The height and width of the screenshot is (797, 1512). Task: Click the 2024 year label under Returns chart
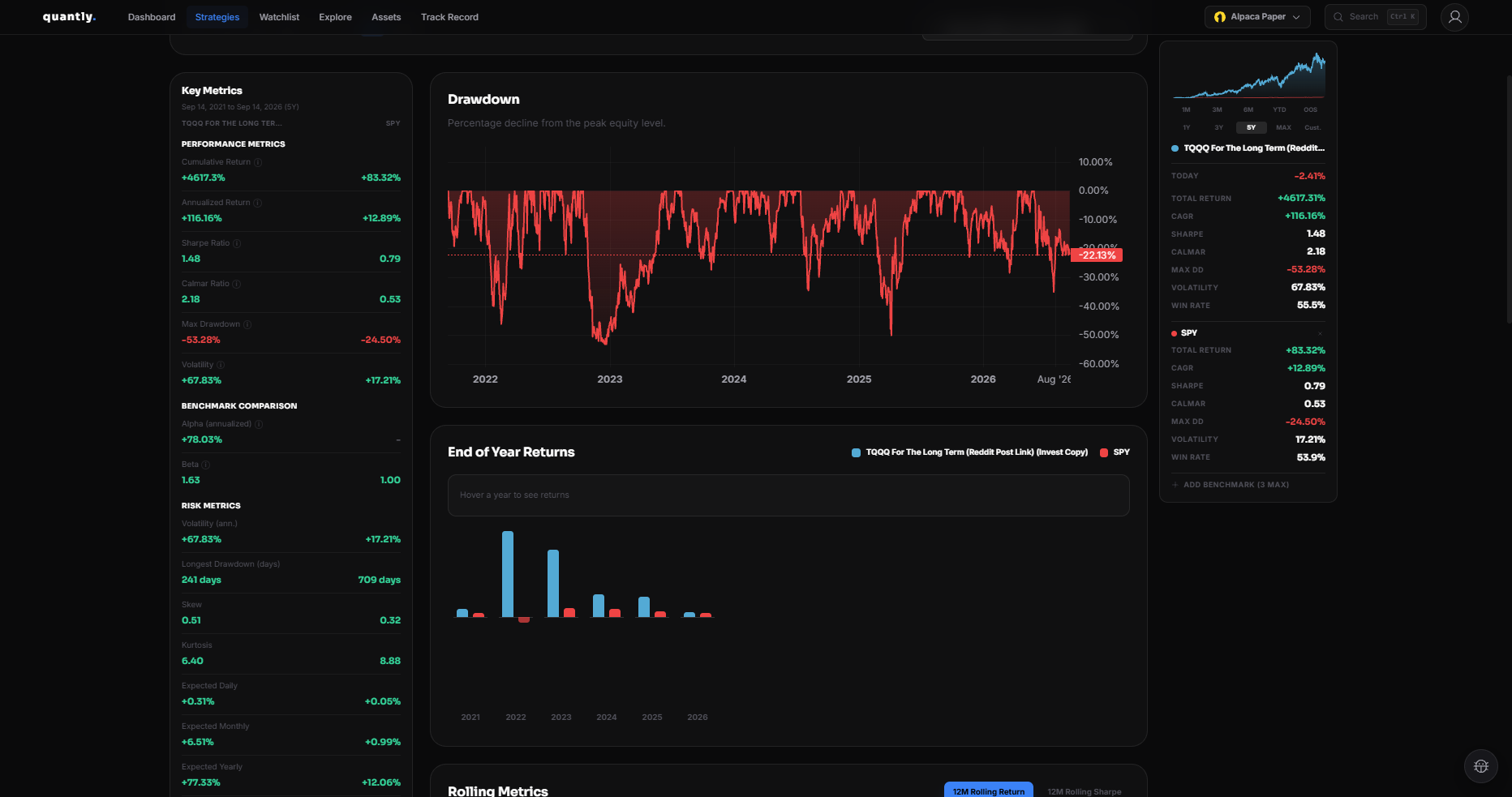(x=607, y=718)
